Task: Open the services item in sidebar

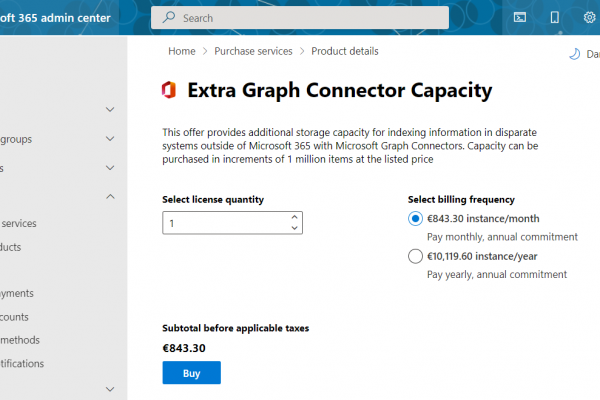Action: point(19,223)
